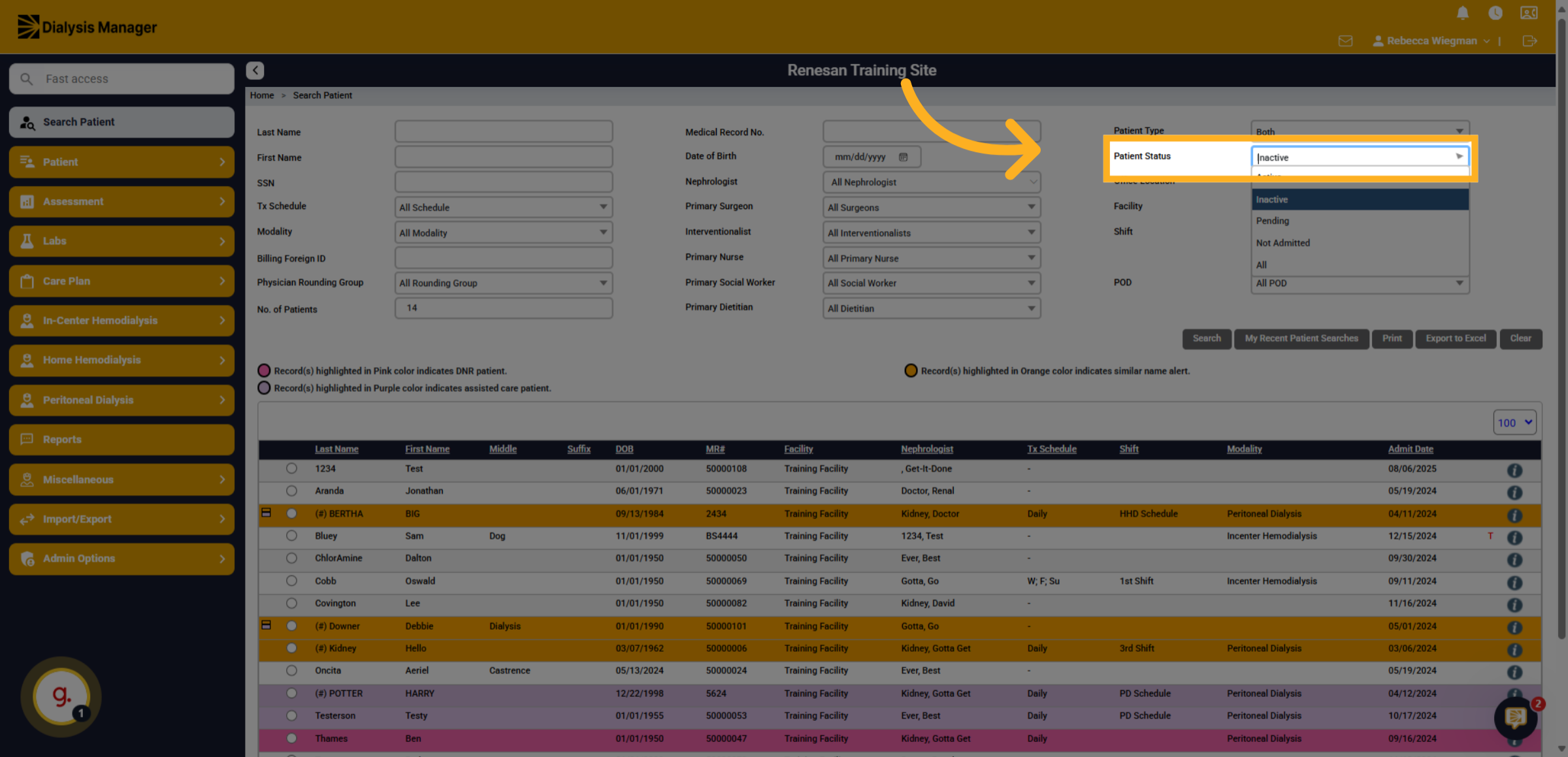This screenshot has height=757, width=1568.
Task: Open the Physician Rounding Group dropdown
Action: (503, 283)
